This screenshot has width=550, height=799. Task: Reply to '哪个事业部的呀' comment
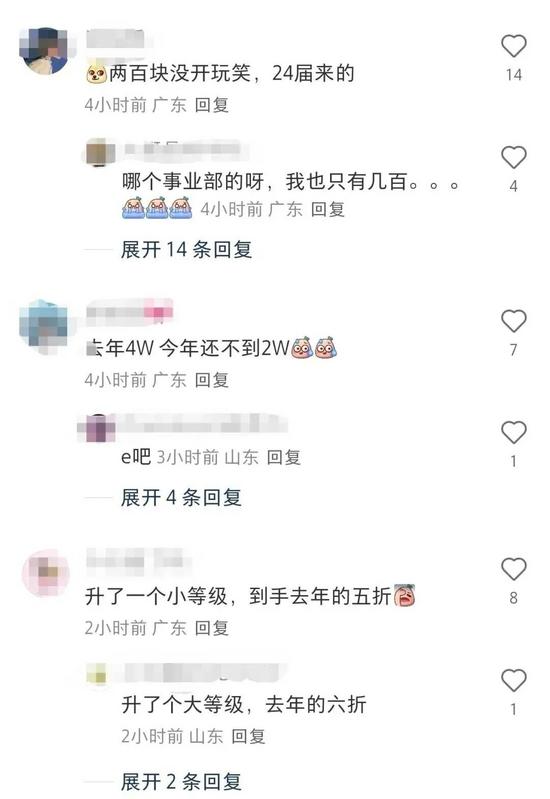[x=328, y=209]
